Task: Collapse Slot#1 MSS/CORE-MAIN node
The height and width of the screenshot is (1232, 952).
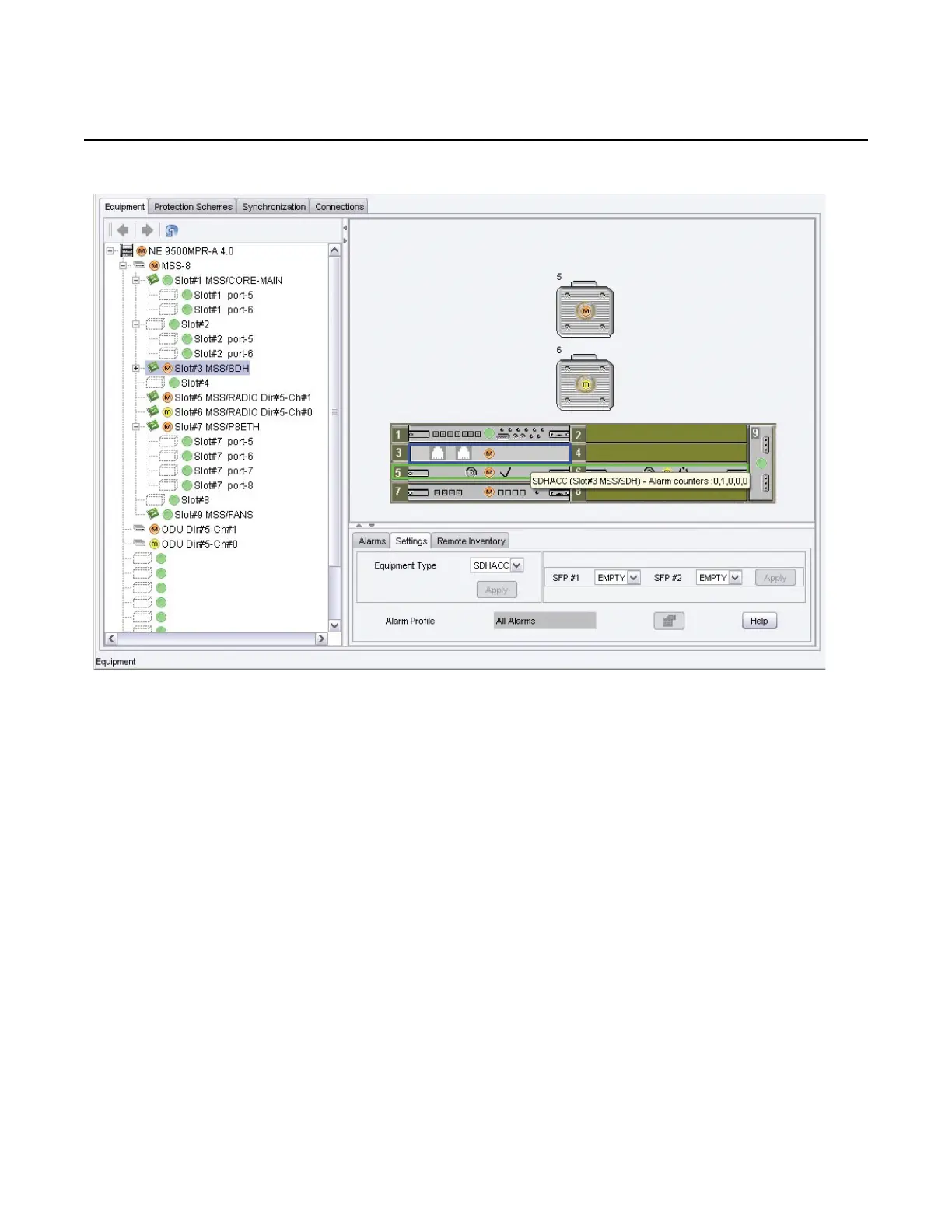Action: (136, 280)
